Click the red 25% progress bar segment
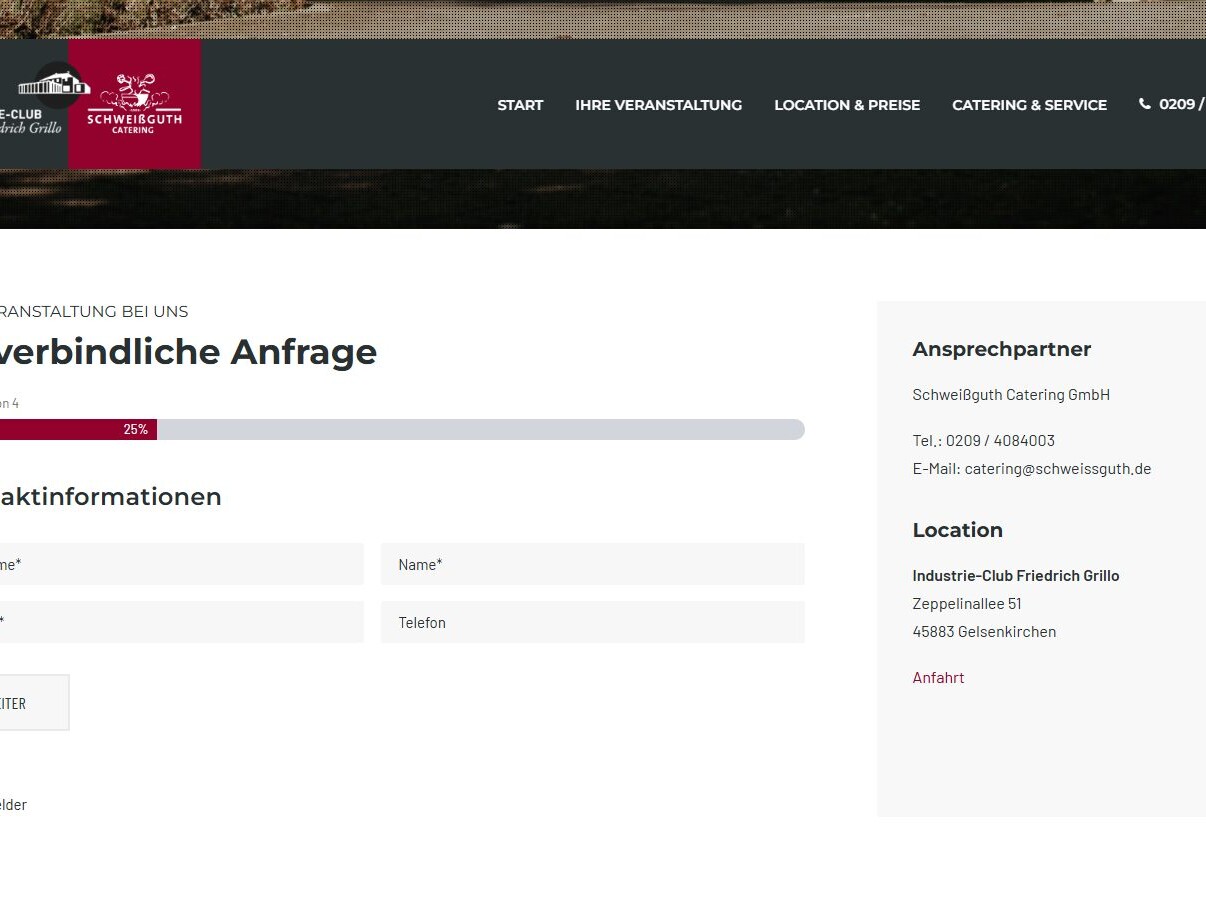1206x905 pixels. pos(78,429)
